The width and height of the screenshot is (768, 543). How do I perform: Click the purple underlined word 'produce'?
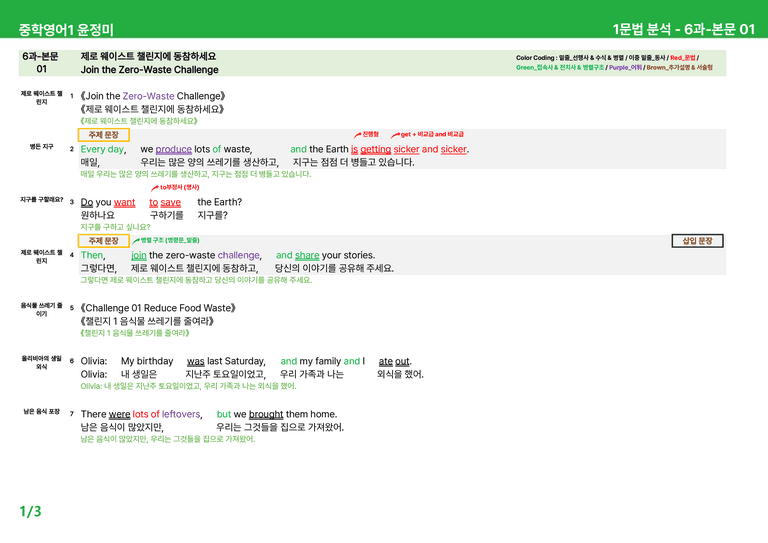click(173, 149)
